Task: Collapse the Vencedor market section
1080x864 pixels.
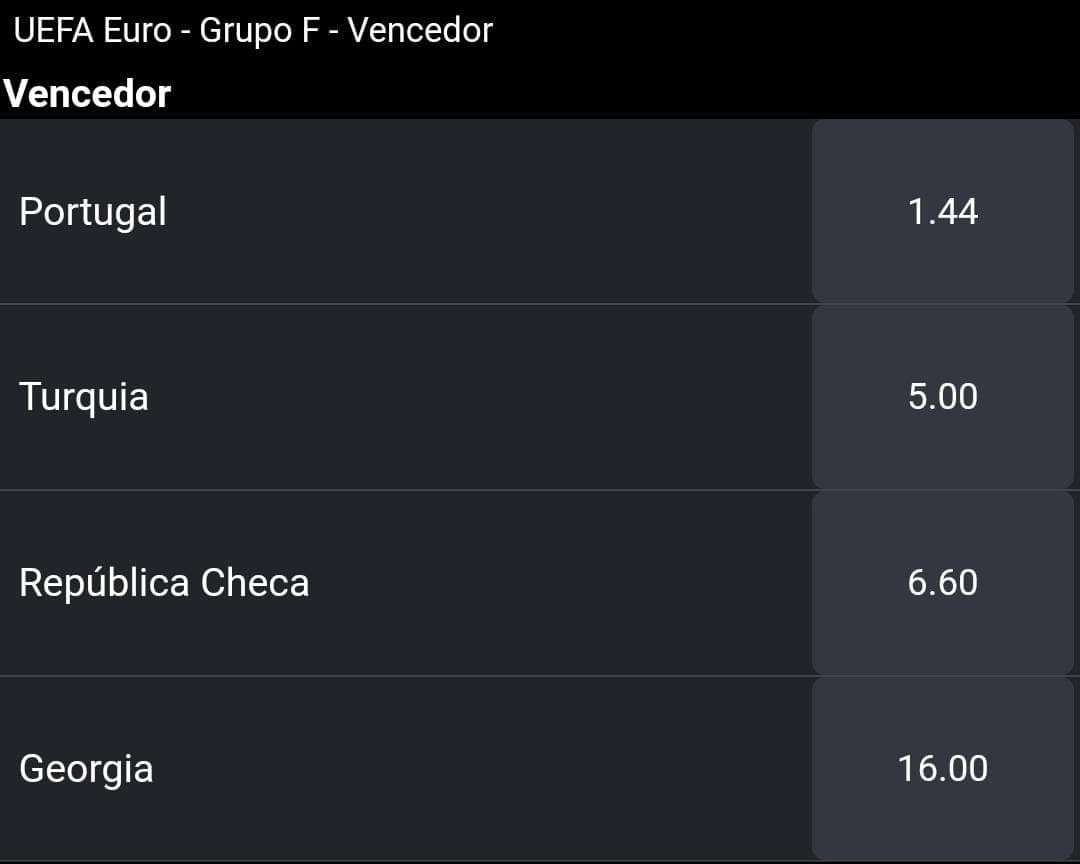Action: tap(87, 94)
